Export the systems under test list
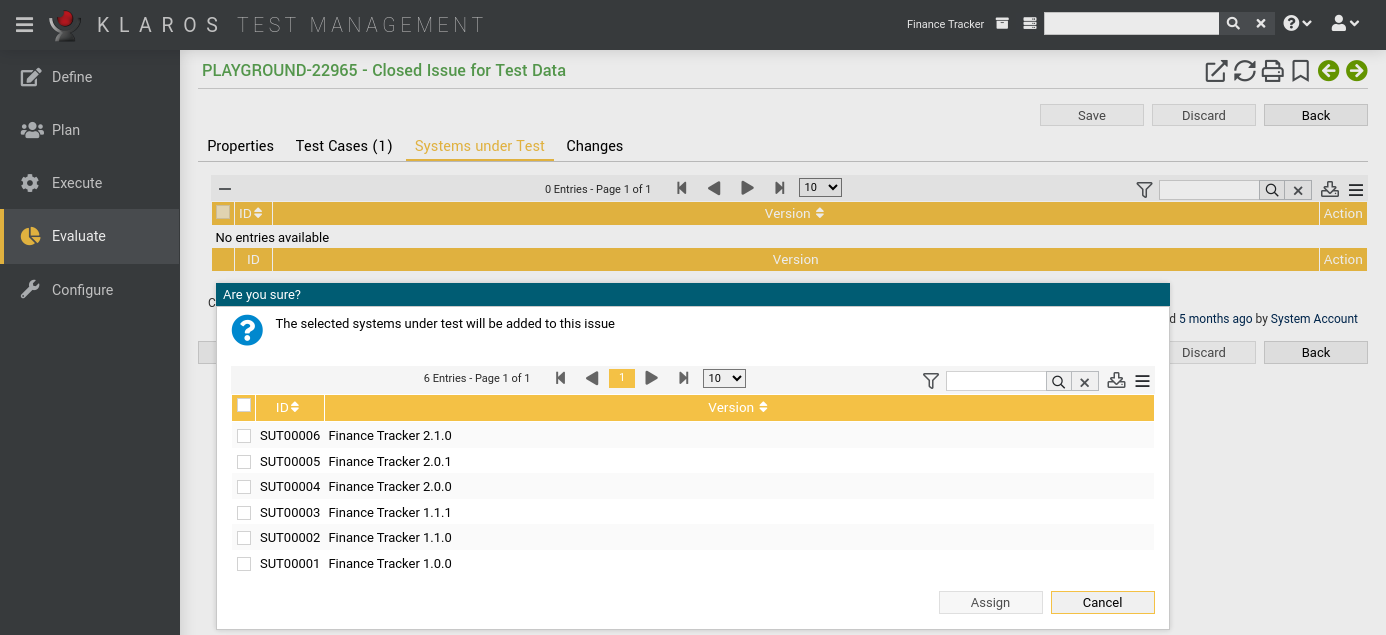Screen dimensions: 1386x635 1116,381
